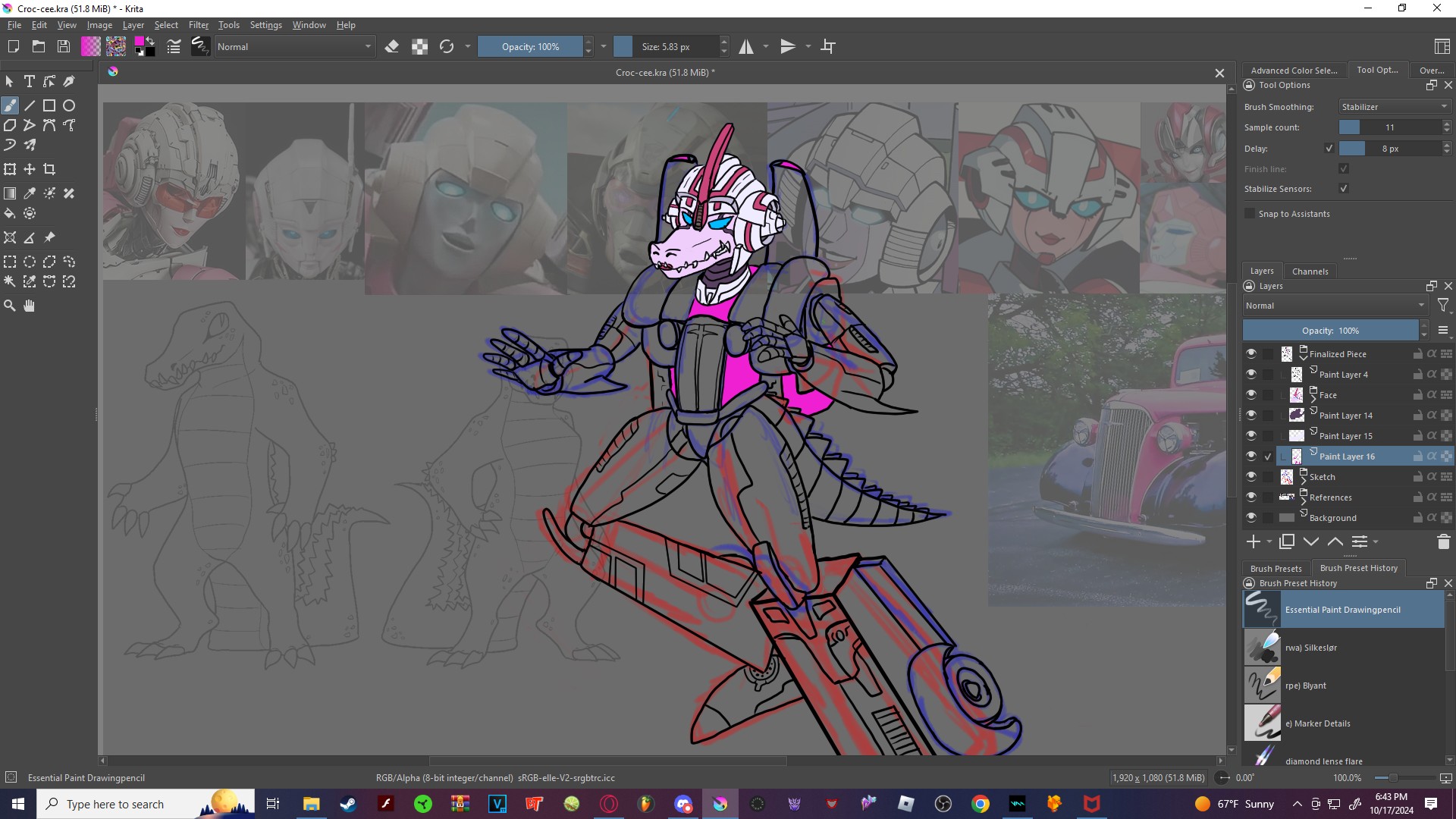Toggle eraser mode in toolbar

point(392,47)
